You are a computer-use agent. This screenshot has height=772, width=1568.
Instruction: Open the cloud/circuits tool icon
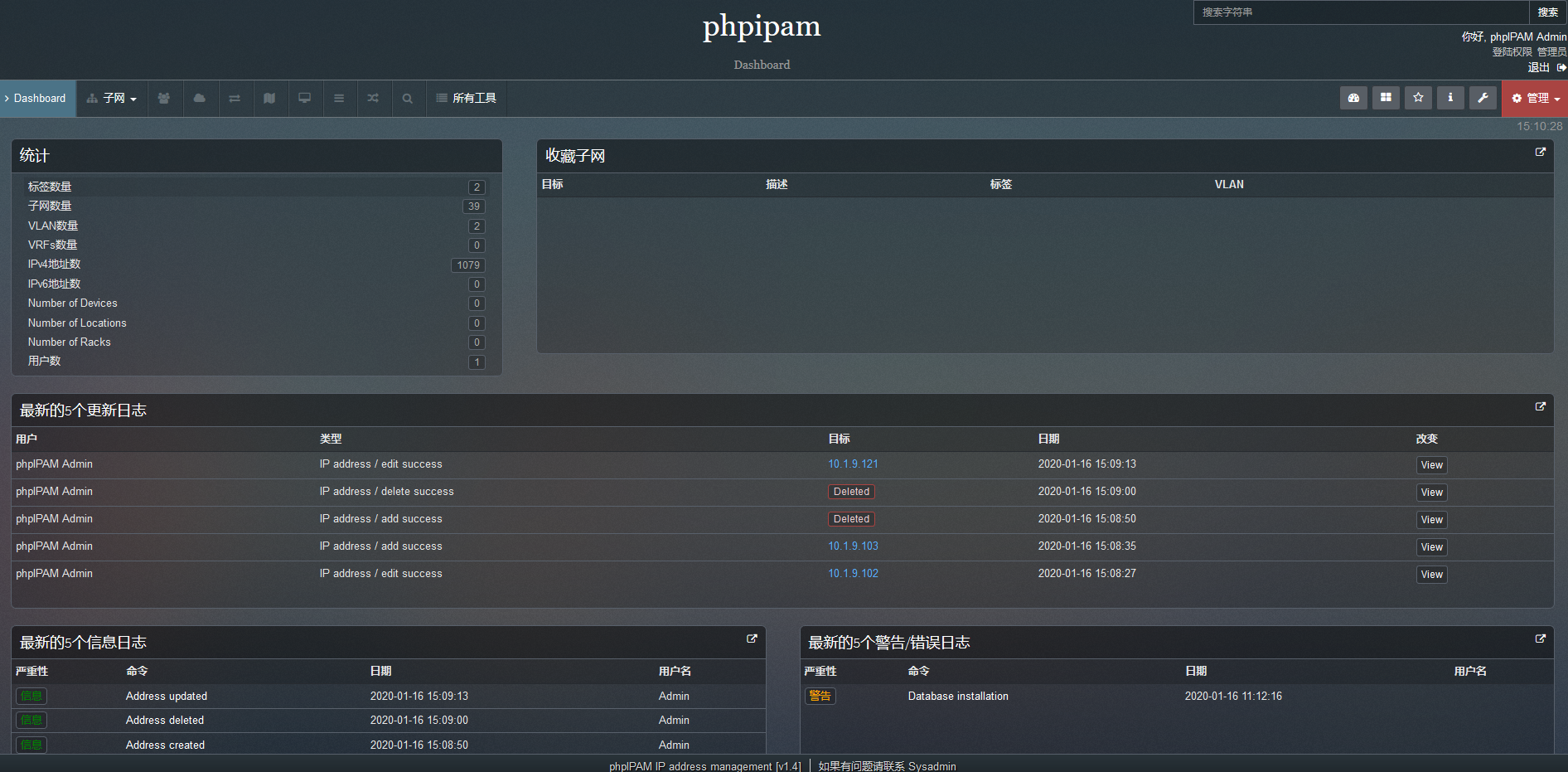[x=200, y=98]
